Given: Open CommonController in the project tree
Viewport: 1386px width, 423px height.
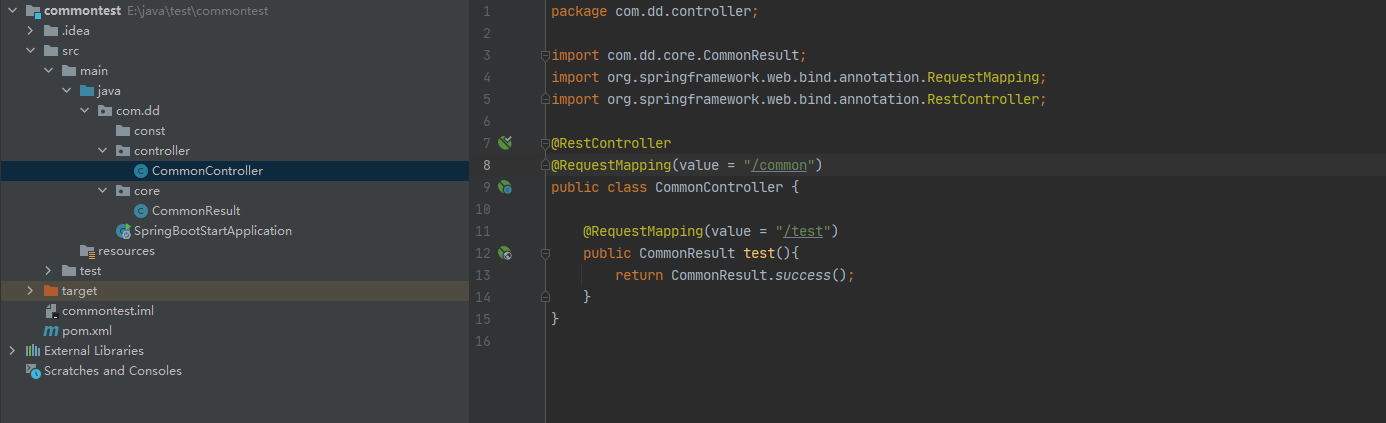Looking at the screenshot, I should [207, 171].
